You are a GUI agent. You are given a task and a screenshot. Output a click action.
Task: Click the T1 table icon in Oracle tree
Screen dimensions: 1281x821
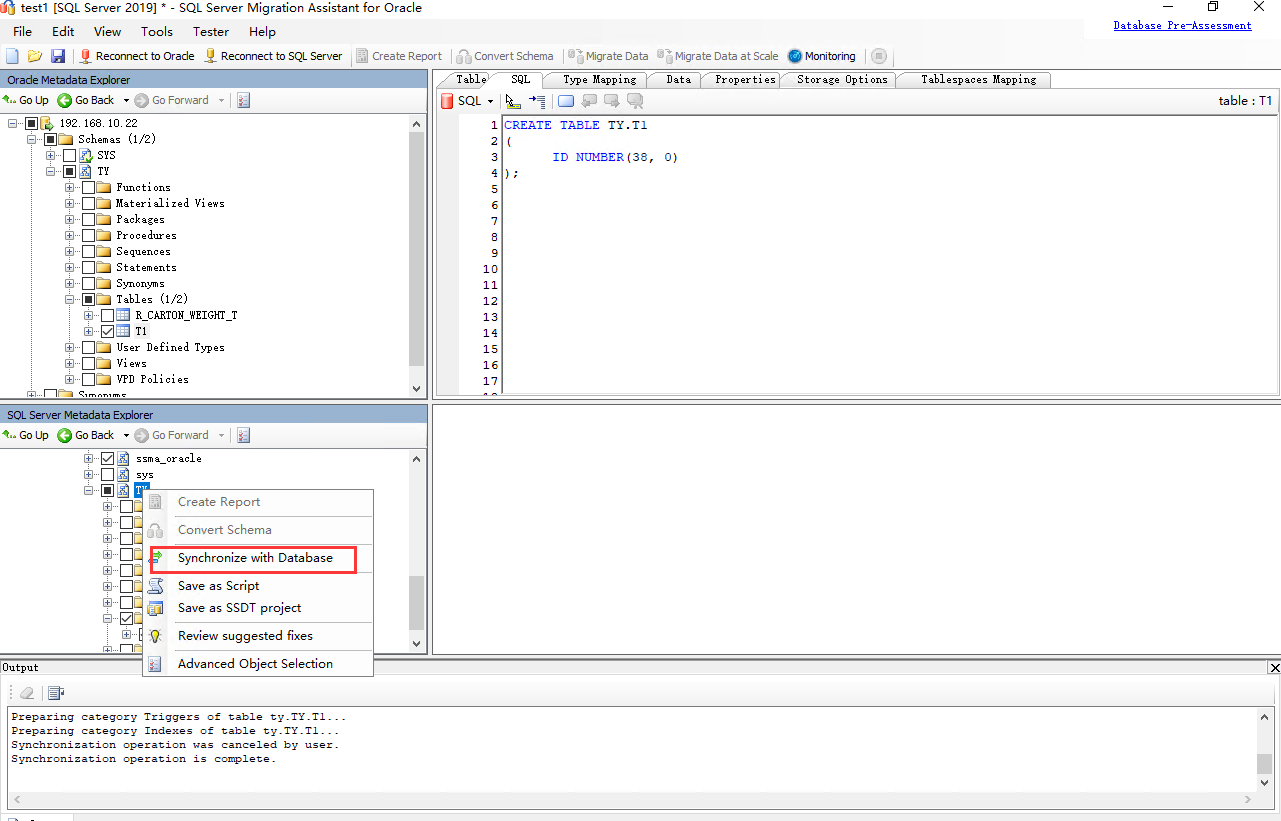(x=123, y=331)
